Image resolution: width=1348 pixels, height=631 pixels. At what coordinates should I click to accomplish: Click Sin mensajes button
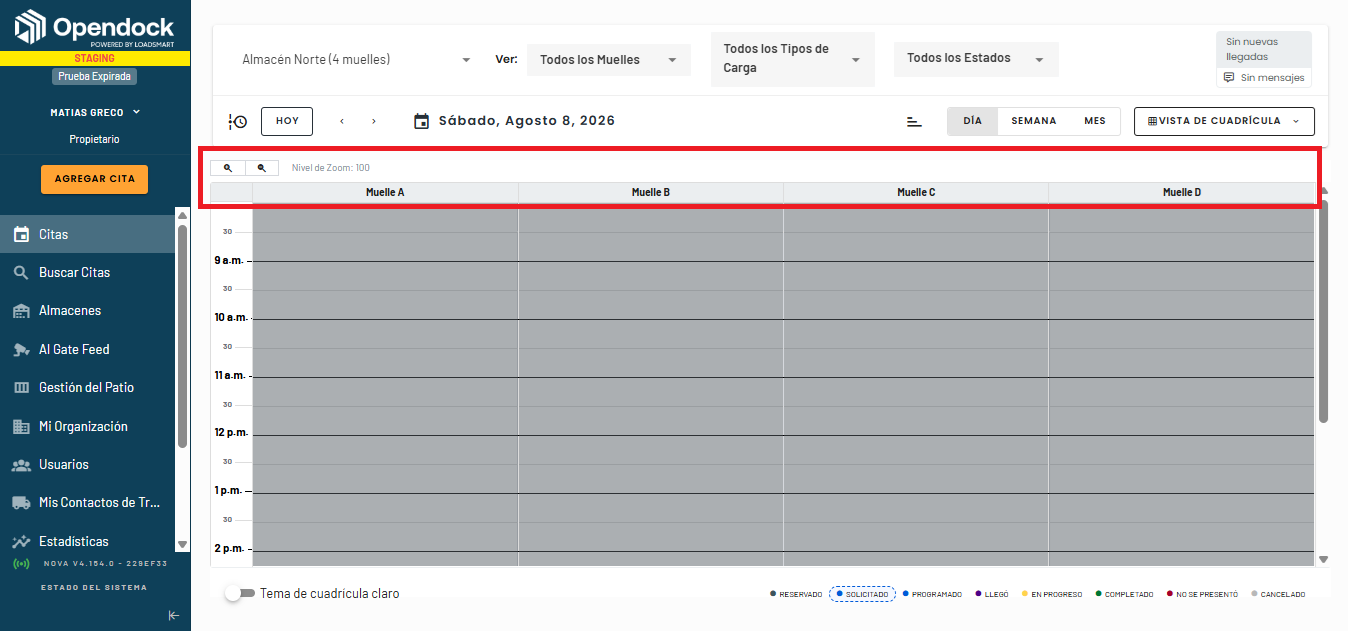coord(1264,77)
